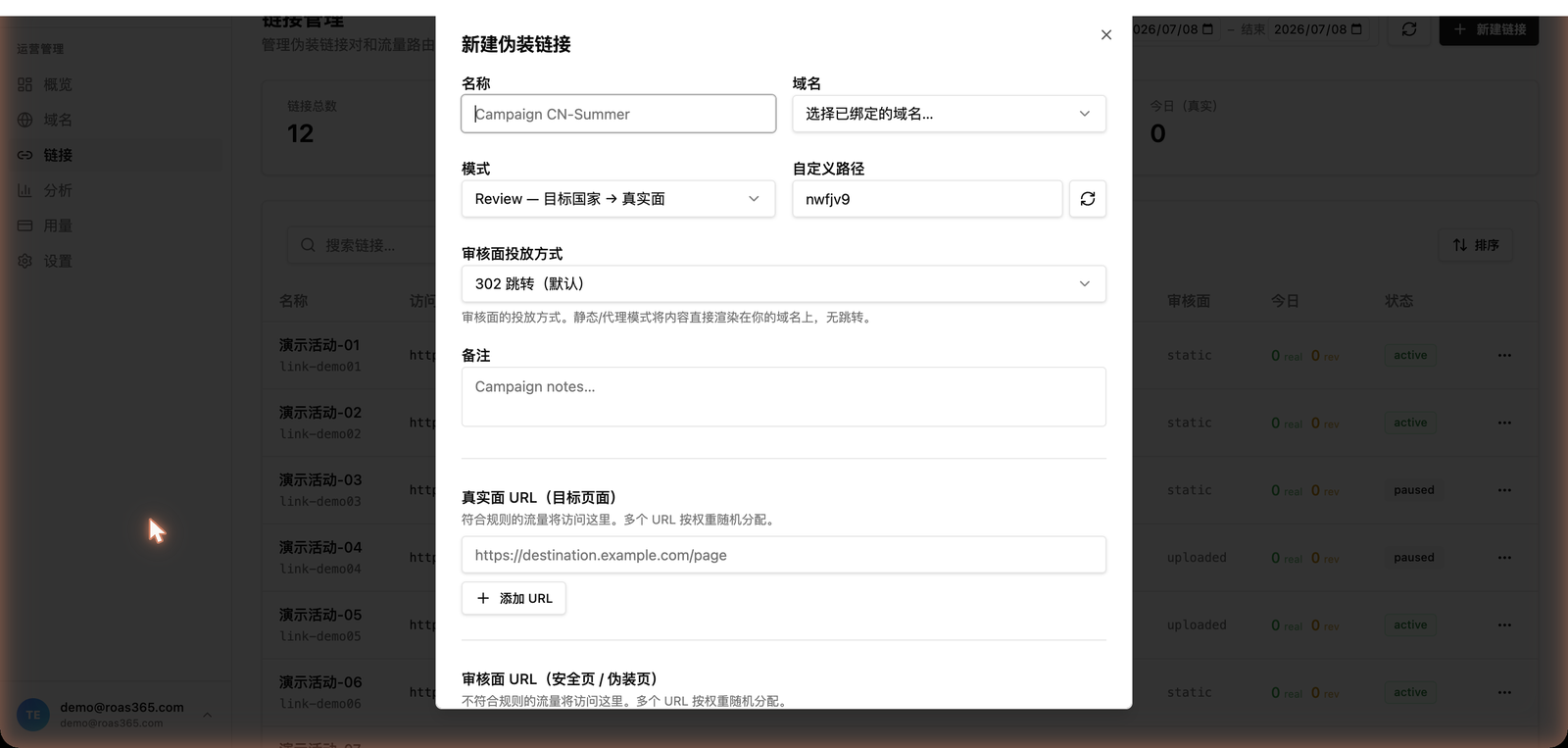The image size is (1568, 748).
Task: Click the 今日 column header
Action: (1286, 301)
